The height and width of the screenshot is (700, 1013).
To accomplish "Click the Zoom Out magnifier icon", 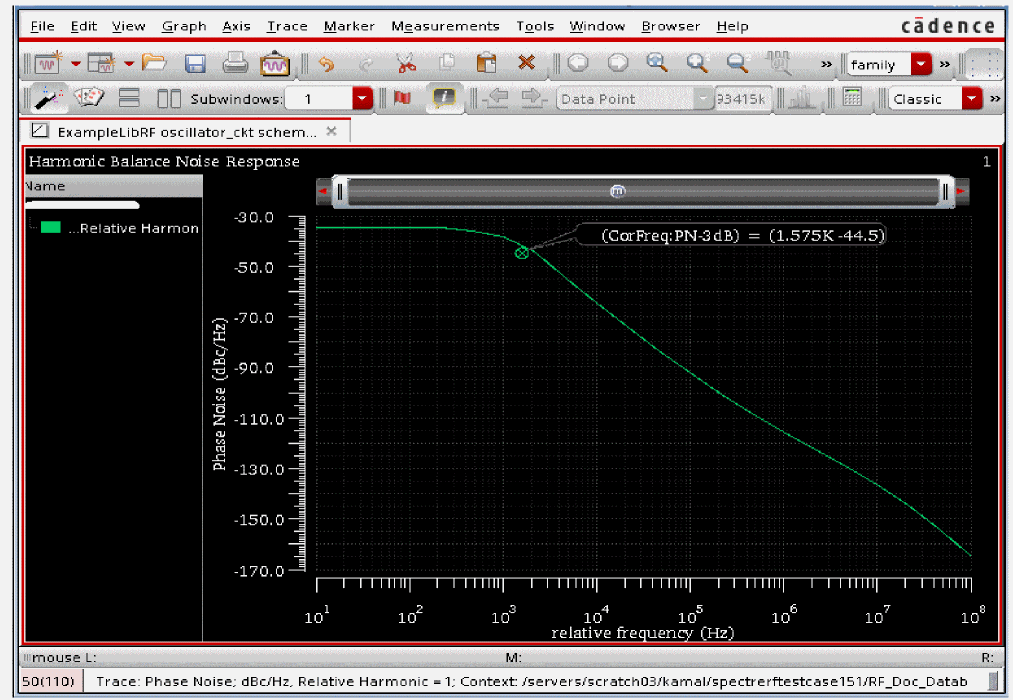I will 737,64.
